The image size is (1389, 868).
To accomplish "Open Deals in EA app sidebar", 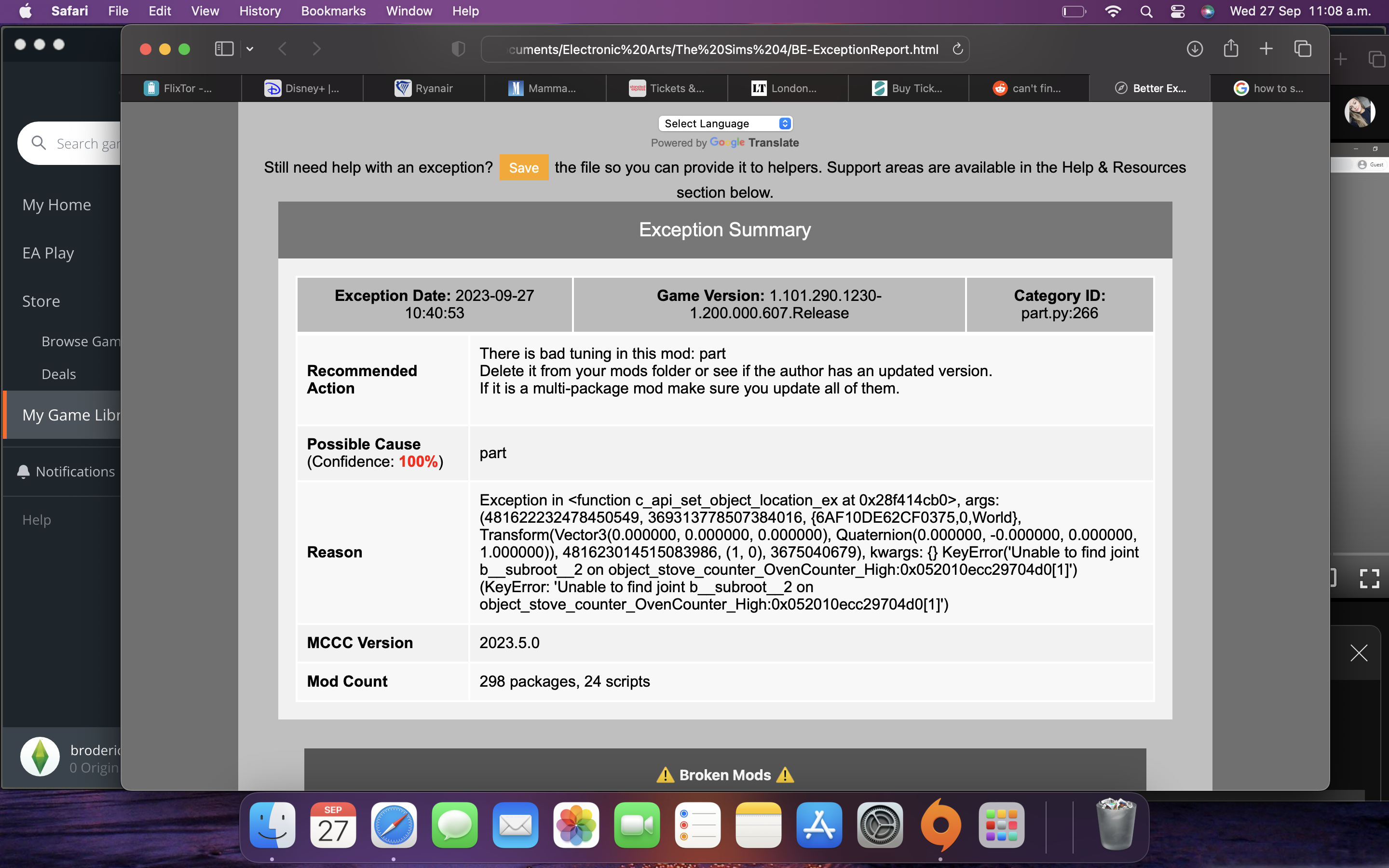I will point(58,374).
